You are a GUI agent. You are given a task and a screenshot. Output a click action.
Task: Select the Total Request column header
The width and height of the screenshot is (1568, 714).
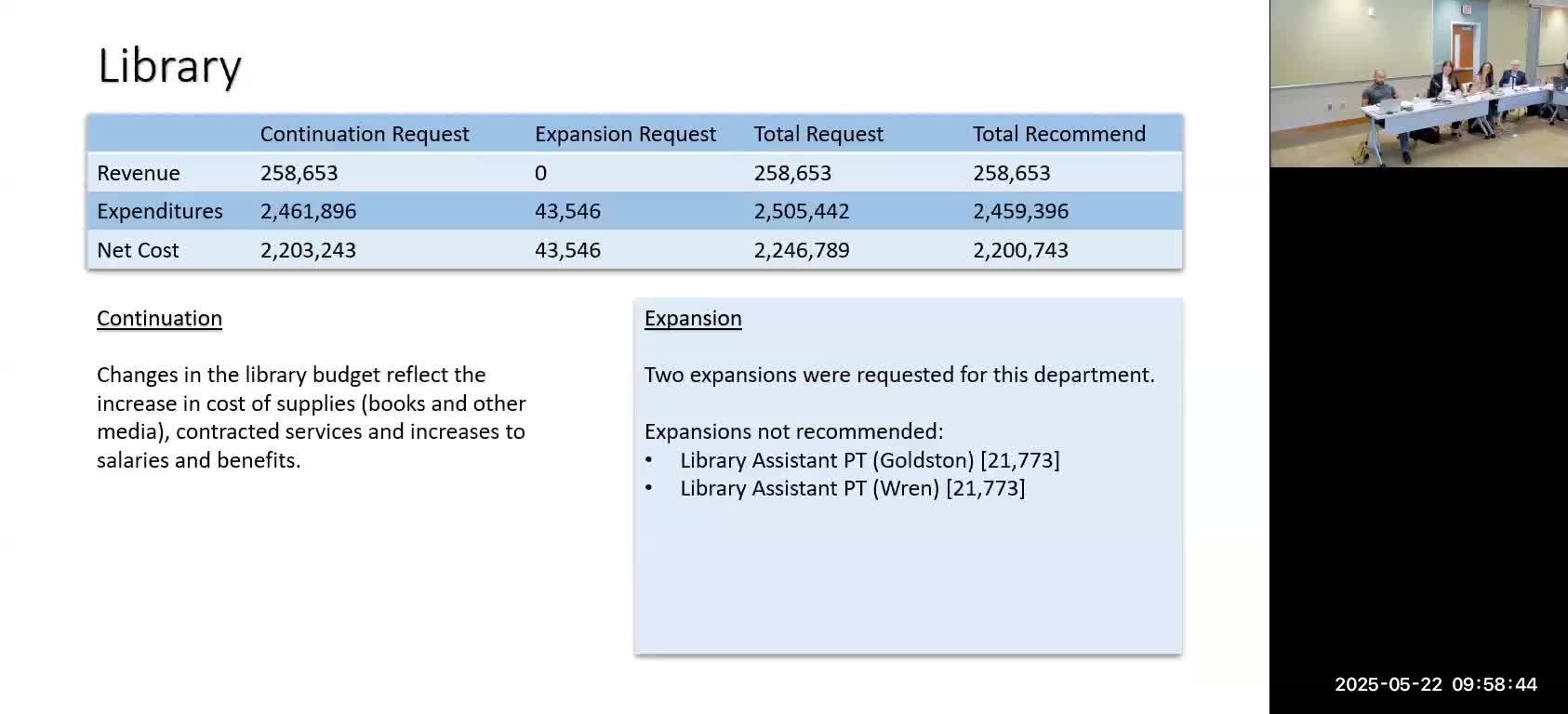(818, 134)
